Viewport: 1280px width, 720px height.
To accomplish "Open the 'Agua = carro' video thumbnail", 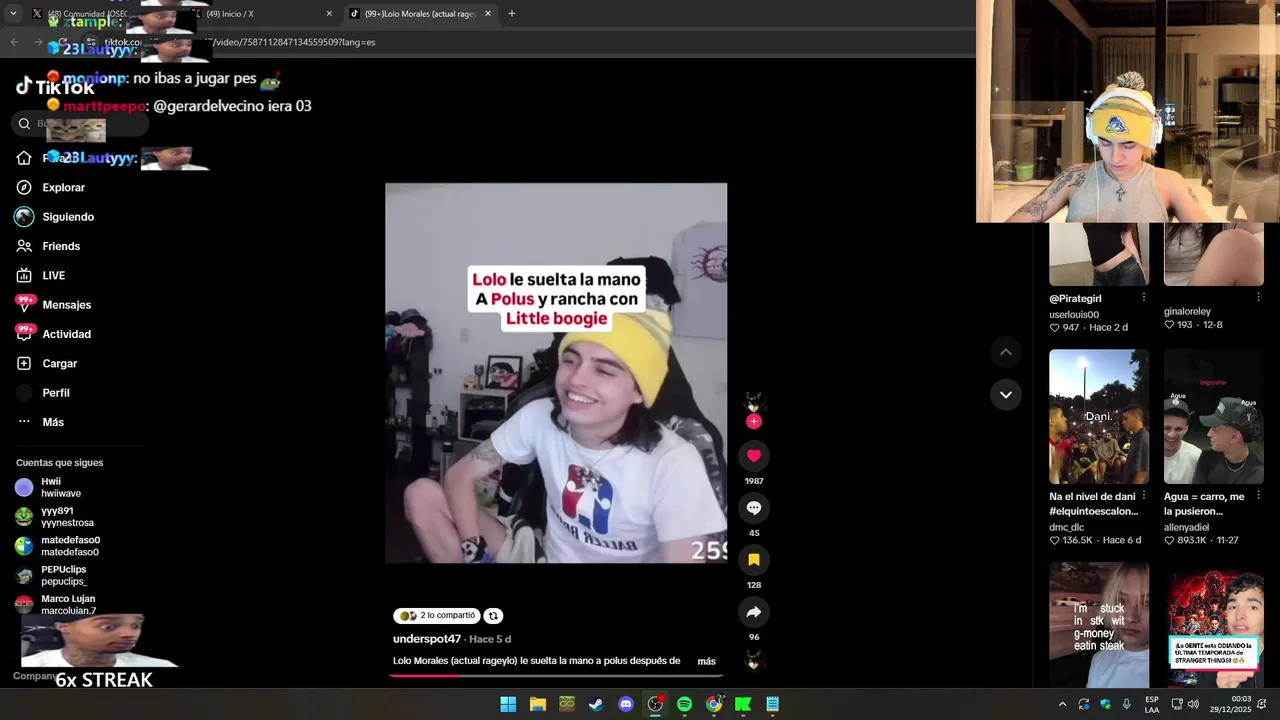I will pyautogui.click(x=1214, y=417).
